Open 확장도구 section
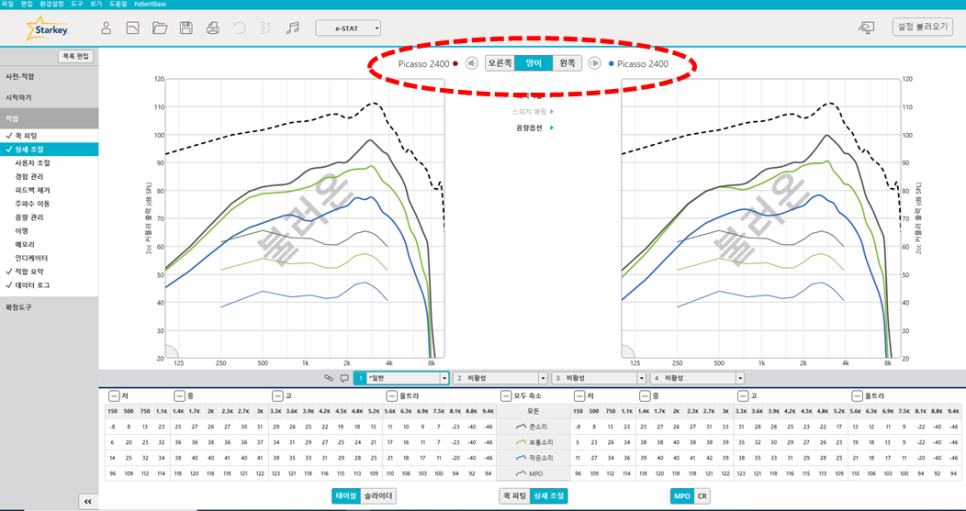The height and width of the screenshot is (511, 966). (49, 307)
